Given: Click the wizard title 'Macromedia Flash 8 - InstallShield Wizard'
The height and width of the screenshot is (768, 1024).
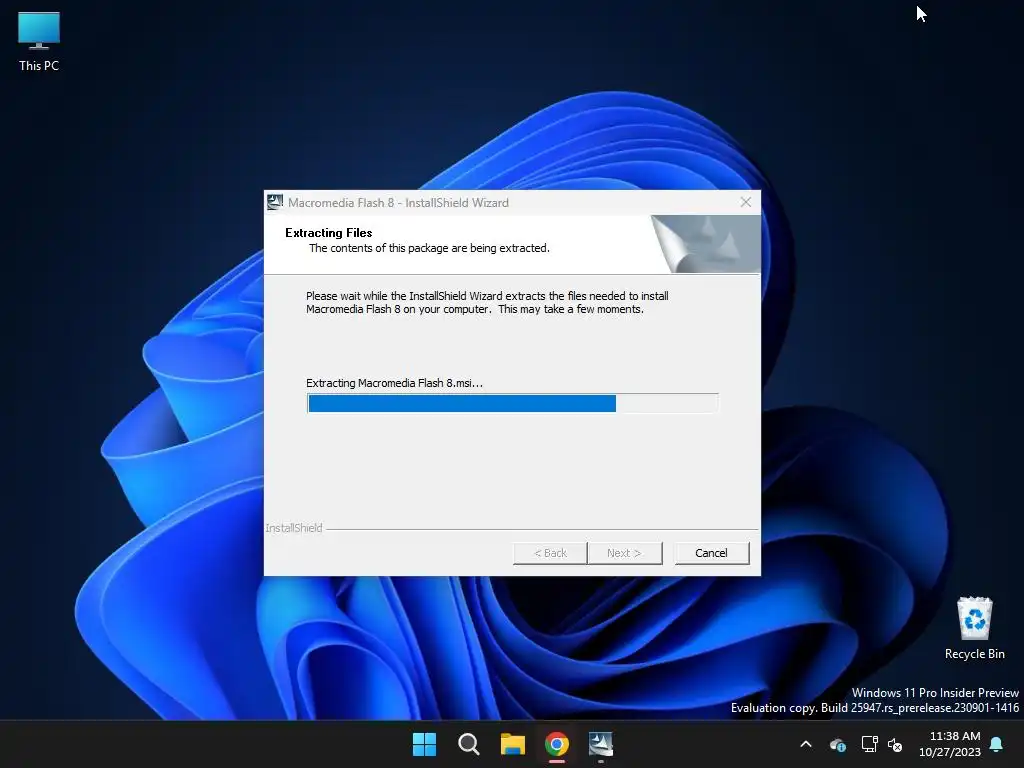Looking at the screenshot, I should (x=398, y=202).
